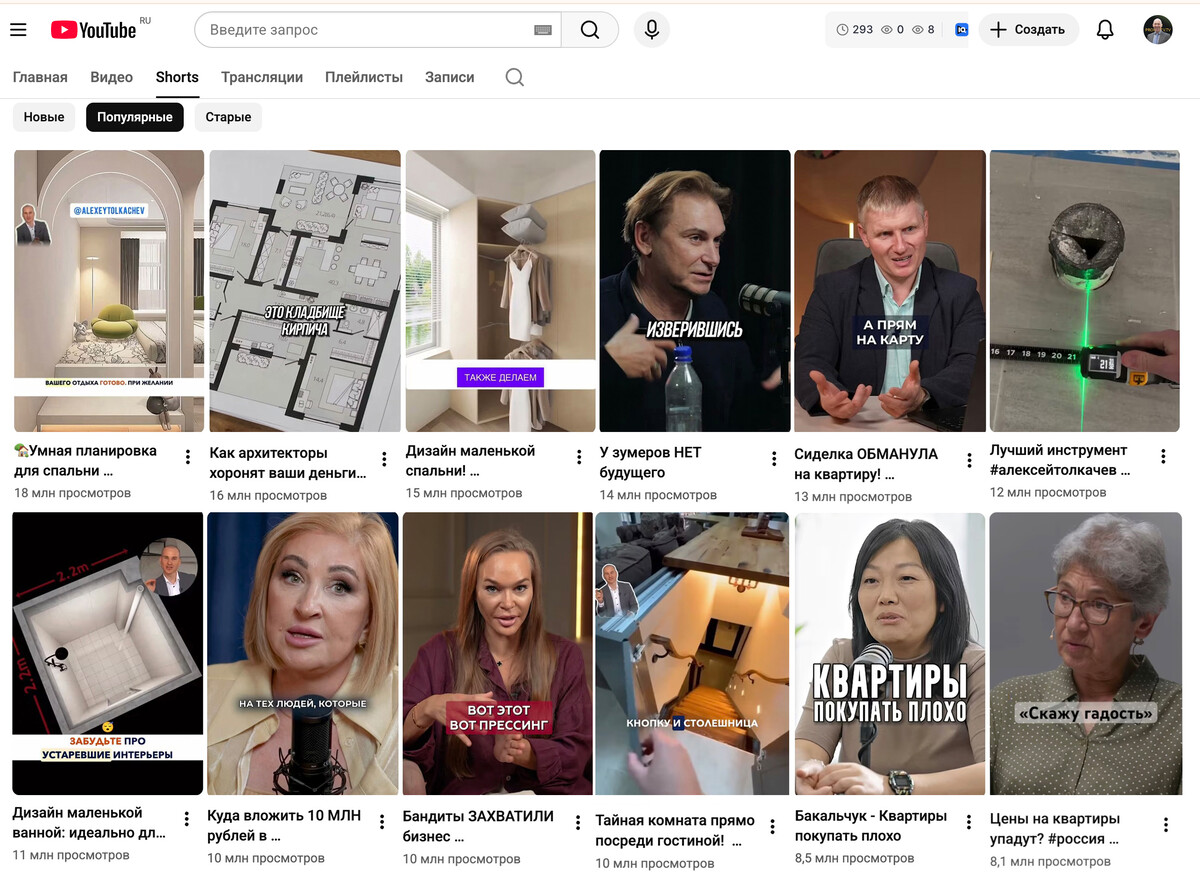Open options for 'Умная планировка' short

click(x=187, y=457)
